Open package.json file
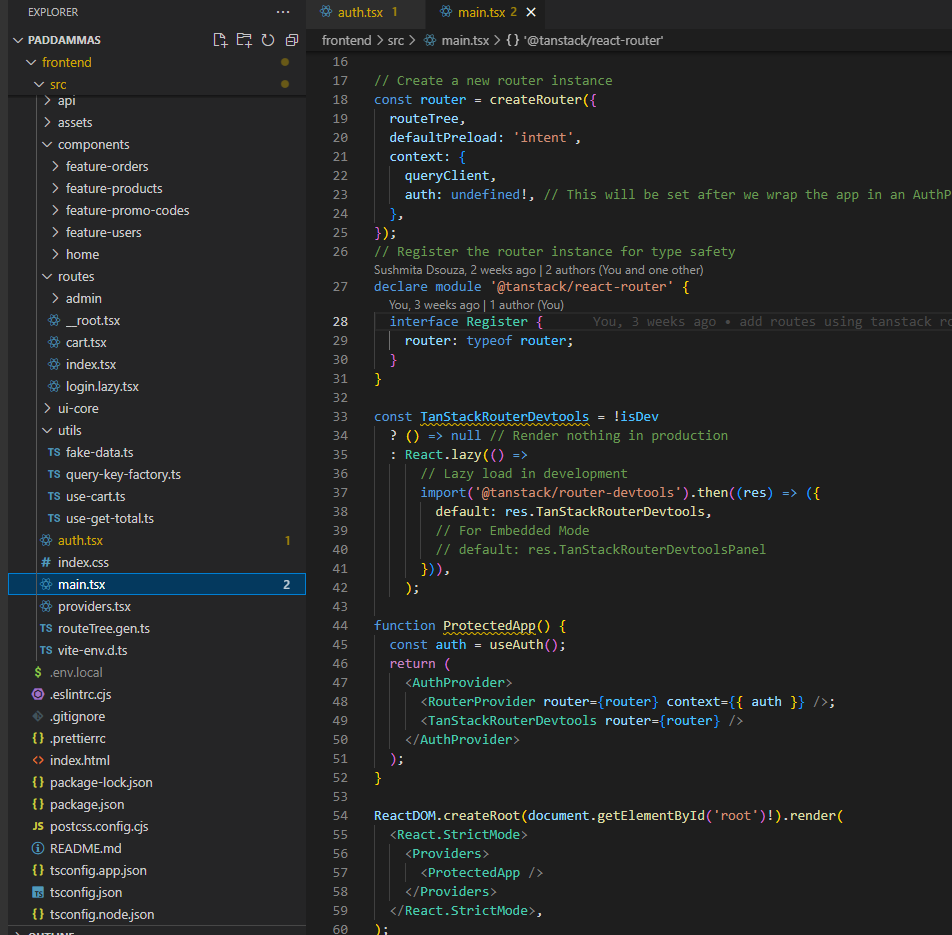The width and height of the screenshot is (952, 935). click(x=87, y=804)
